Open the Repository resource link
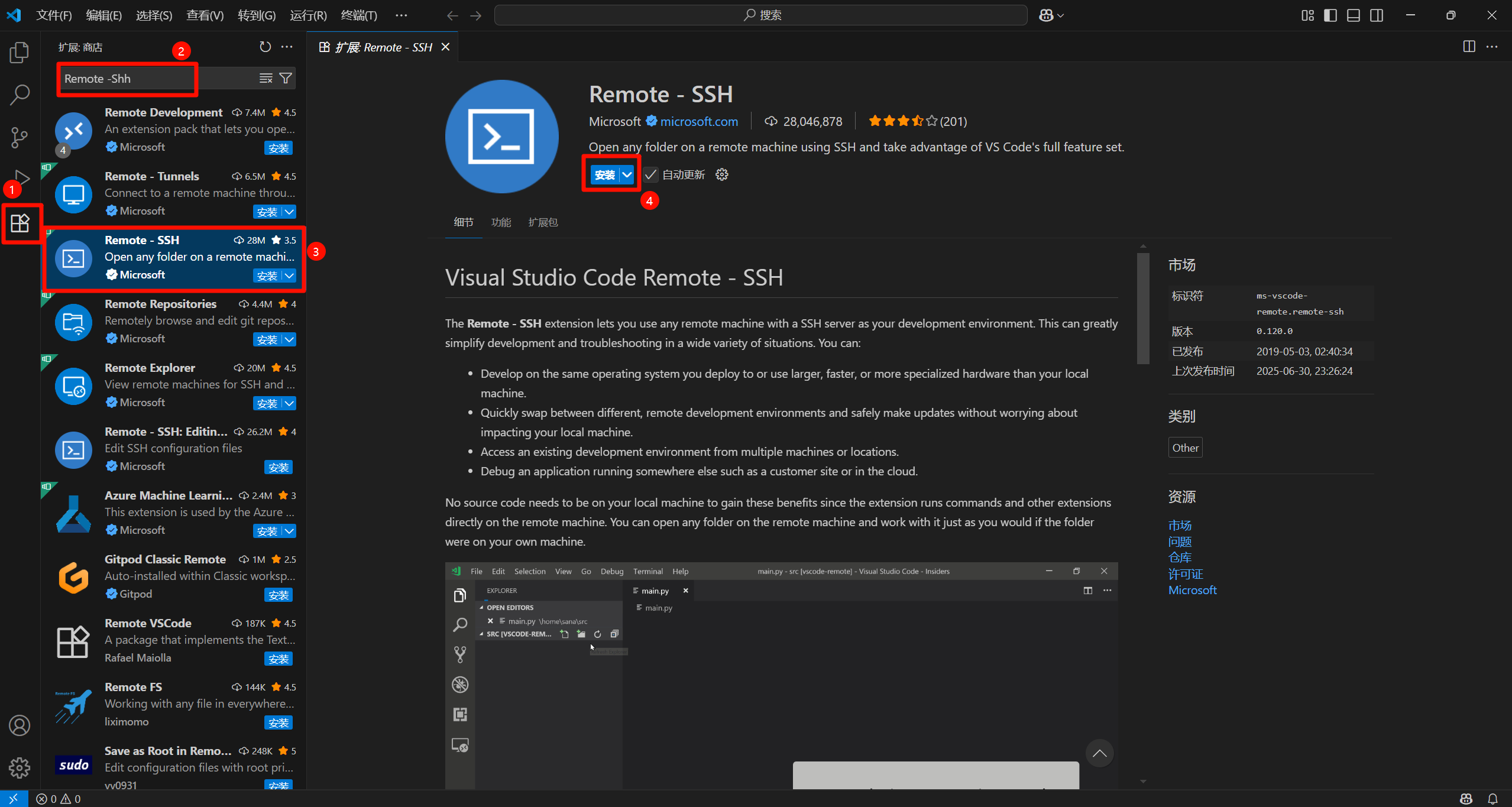Viewport: 1512px width, 807px height. [1180, 558]
